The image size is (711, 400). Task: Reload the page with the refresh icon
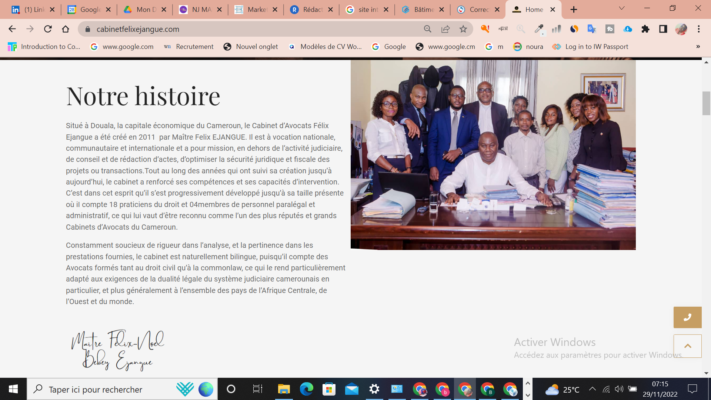point(48,29)
